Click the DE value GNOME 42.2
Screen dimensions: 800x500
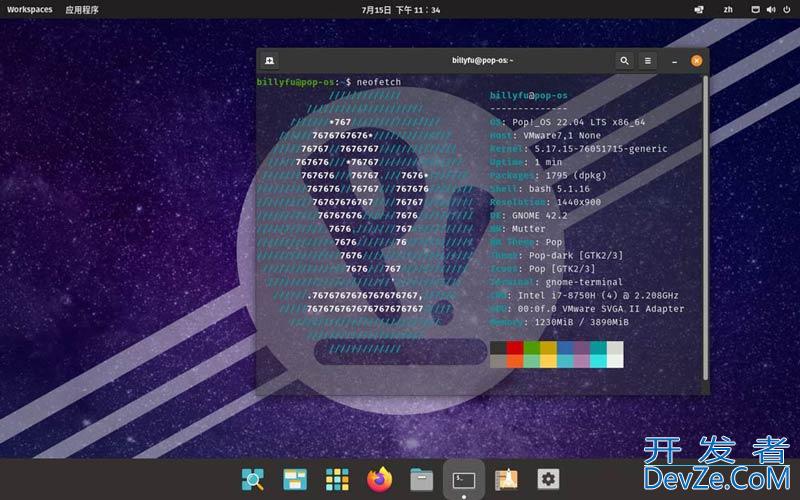(539, 215)
